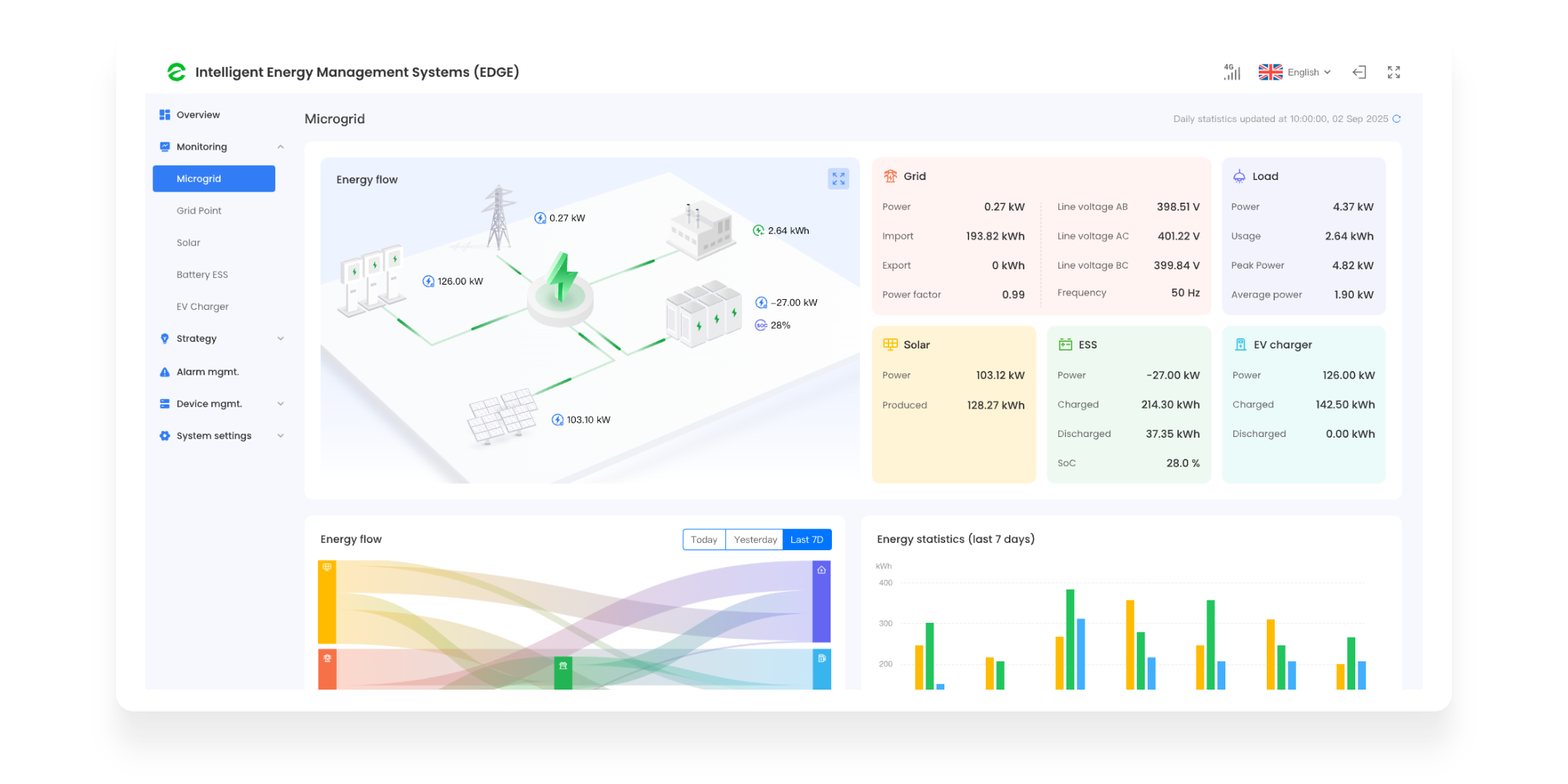The width and height of the screenshot is (1568, 784).
Task: Click the transmission tower in energy flow diagram
Action: point(498,217)
